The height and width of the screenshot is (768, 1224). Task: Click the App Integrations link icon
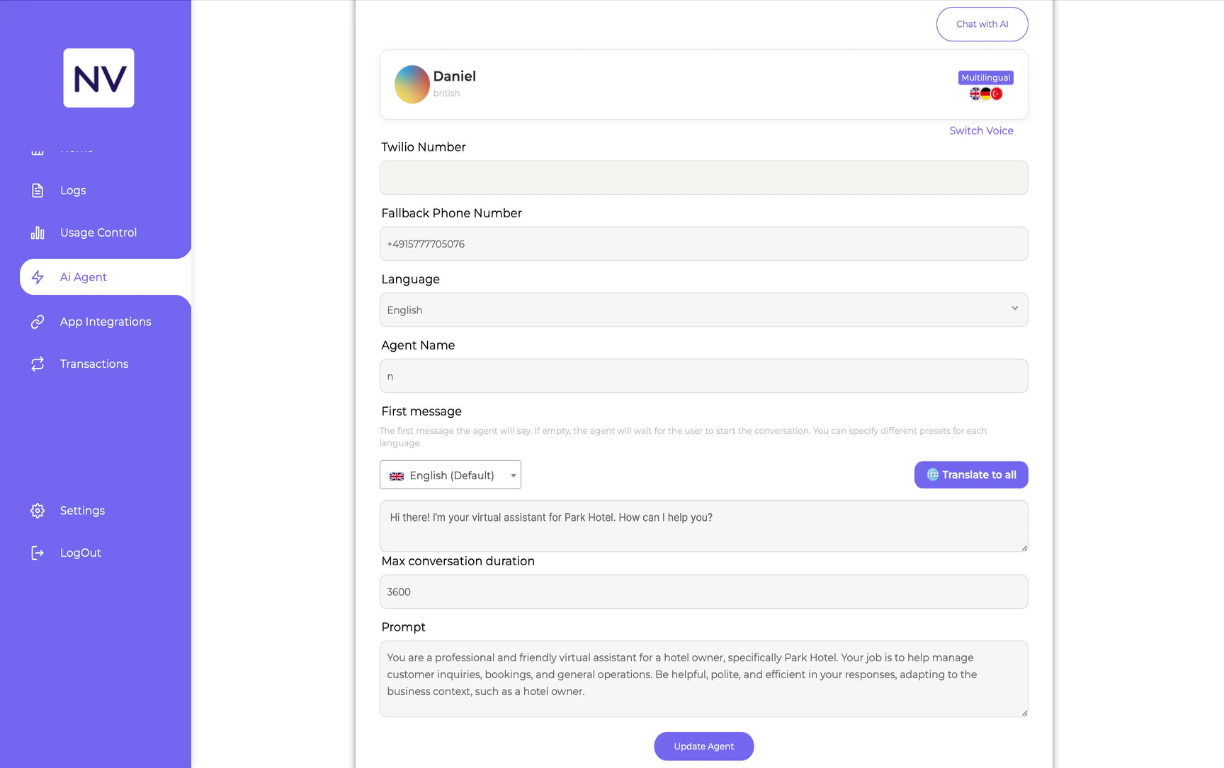[38, 322]
